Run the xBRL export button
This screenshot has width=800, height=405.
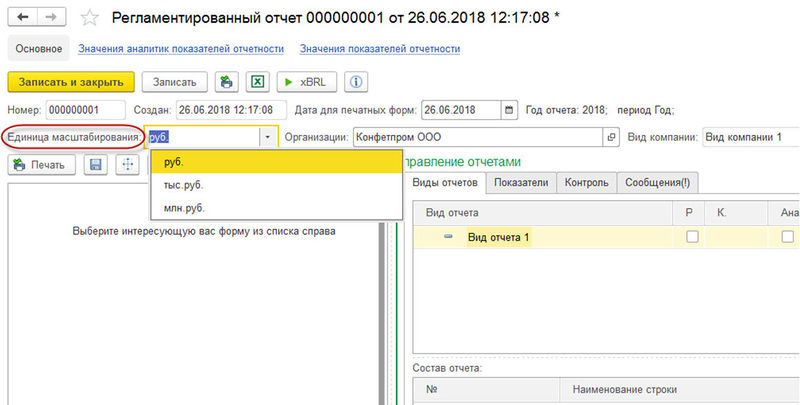click(x=307, y=82)
